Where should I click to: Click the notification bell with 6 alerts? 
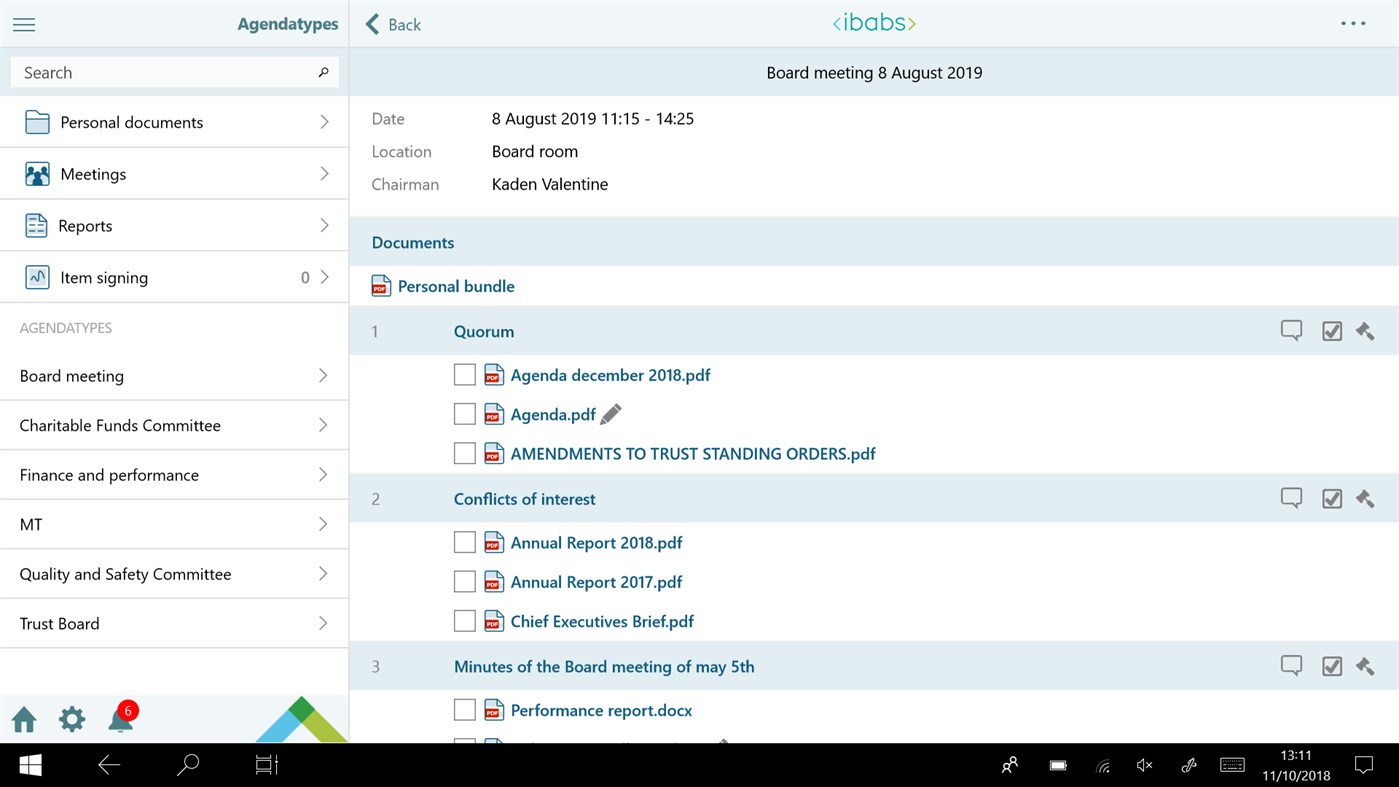(120, 719)
